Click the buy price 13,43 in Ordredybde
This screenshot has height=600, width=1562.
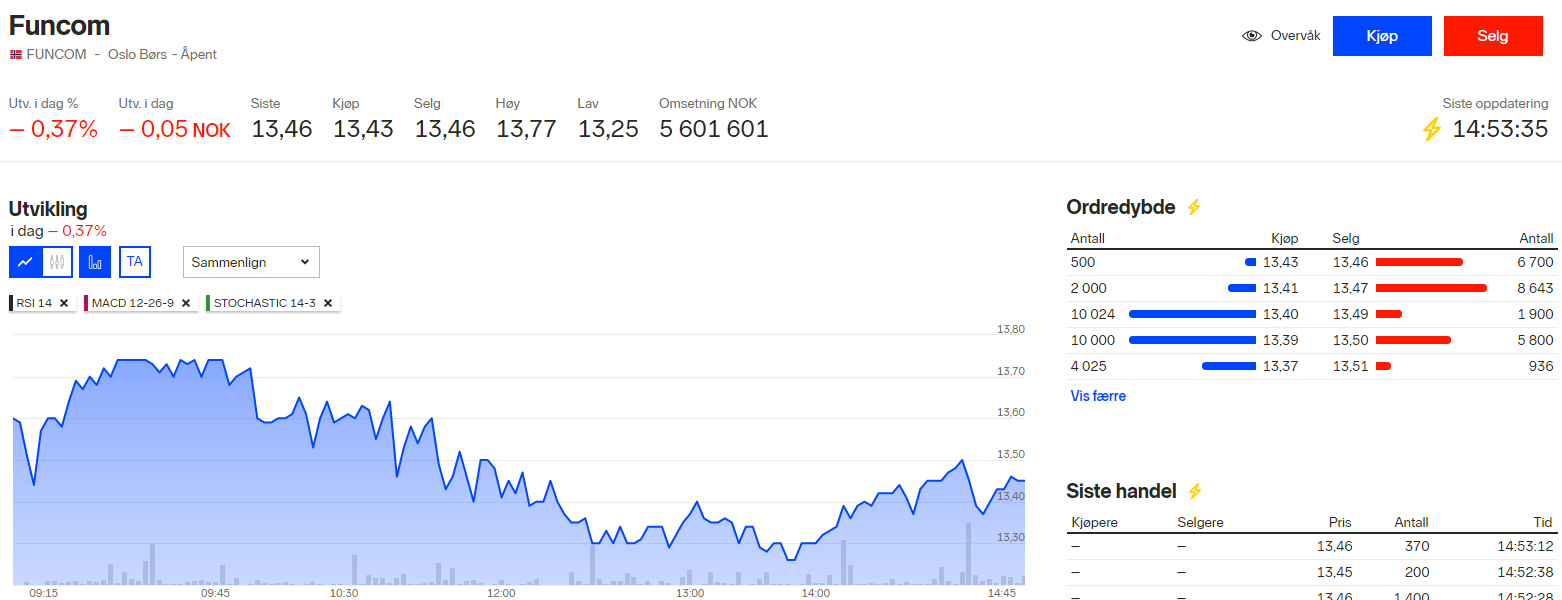(x=1280, y=262)
